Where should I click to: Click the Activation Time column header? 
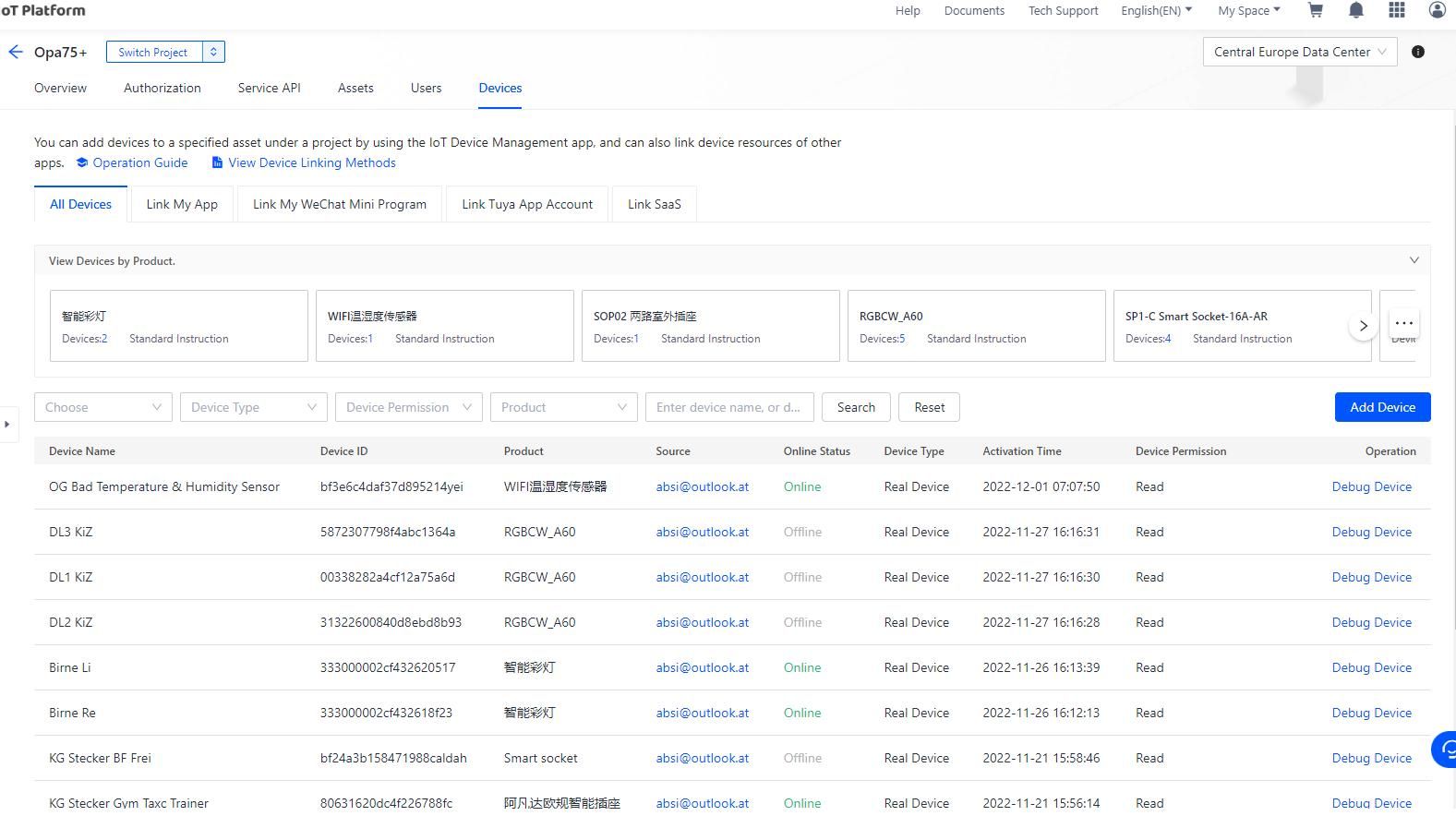tap(1022, 451)
